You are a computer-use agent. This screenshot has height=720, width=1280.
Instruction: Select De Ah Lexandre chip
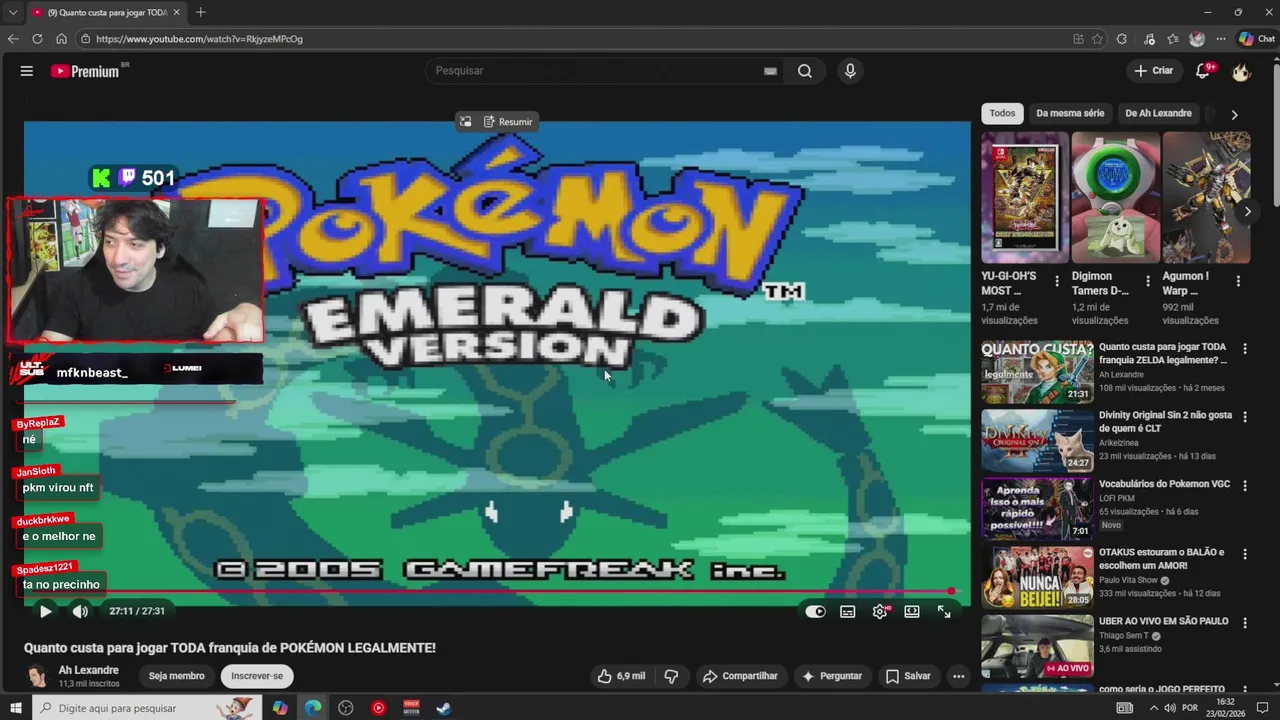(1158, 113)
